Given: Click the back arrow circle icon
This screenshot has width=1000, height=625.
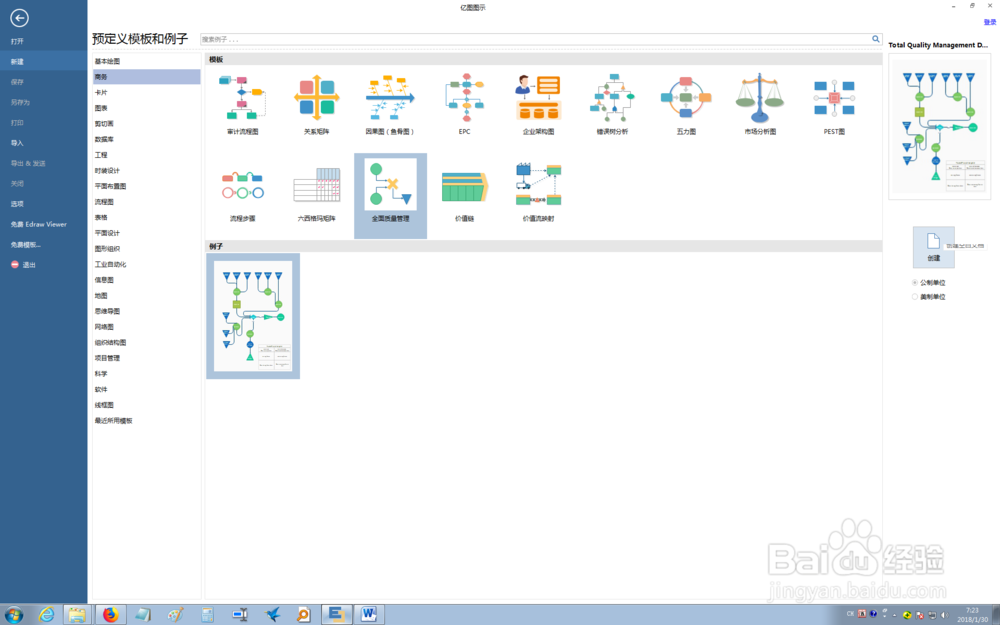Looking at the screenshot, I should click(x=19, y=18).
